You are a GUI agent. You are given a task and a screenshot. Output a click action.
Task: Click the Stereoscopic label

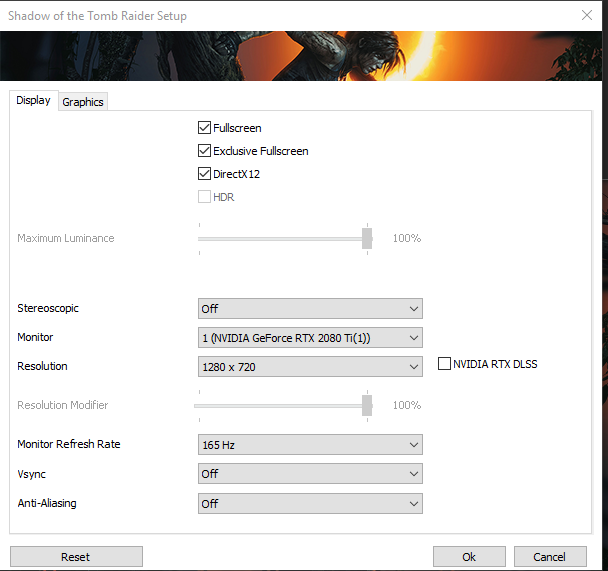(x=48, y=309)
